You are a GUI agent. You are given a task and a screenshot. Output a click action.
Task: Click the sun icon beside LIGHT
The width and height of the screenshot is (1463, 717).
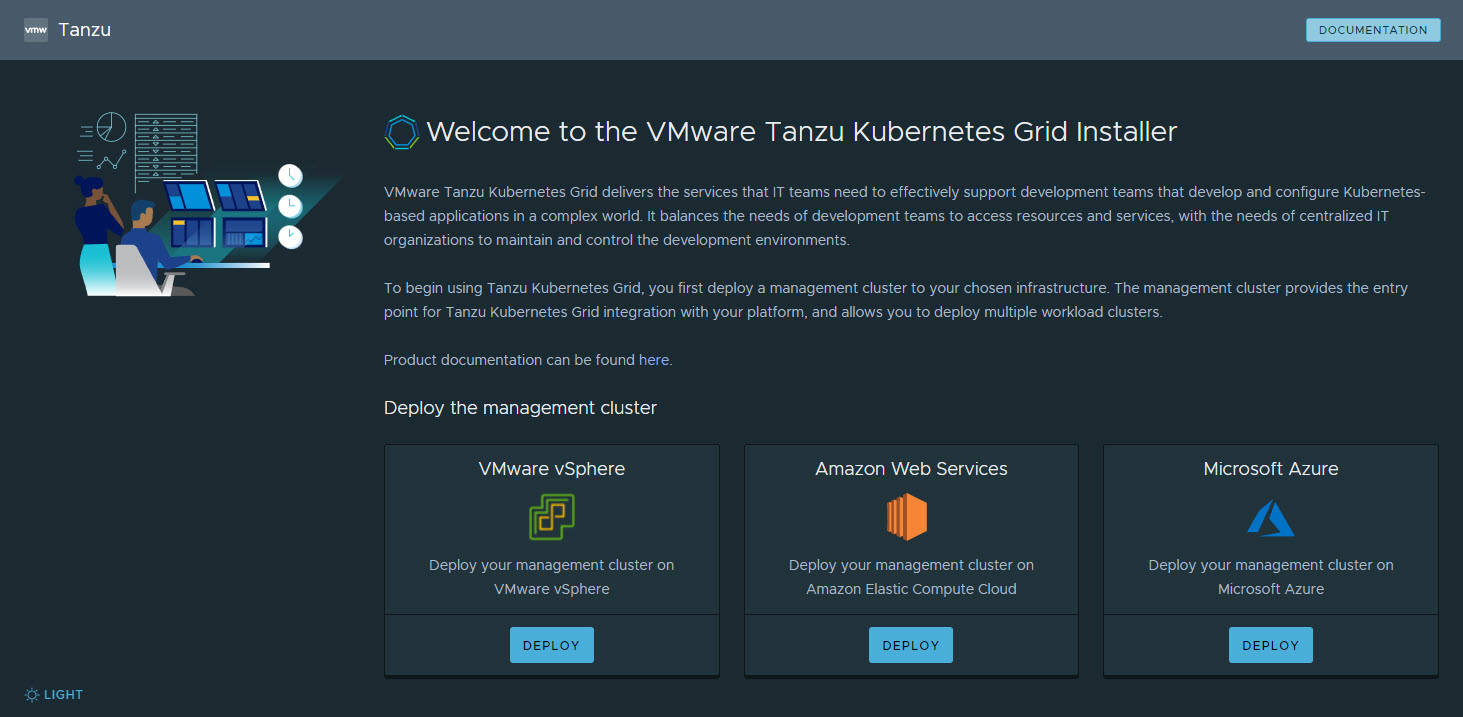(x=32, y=695)
